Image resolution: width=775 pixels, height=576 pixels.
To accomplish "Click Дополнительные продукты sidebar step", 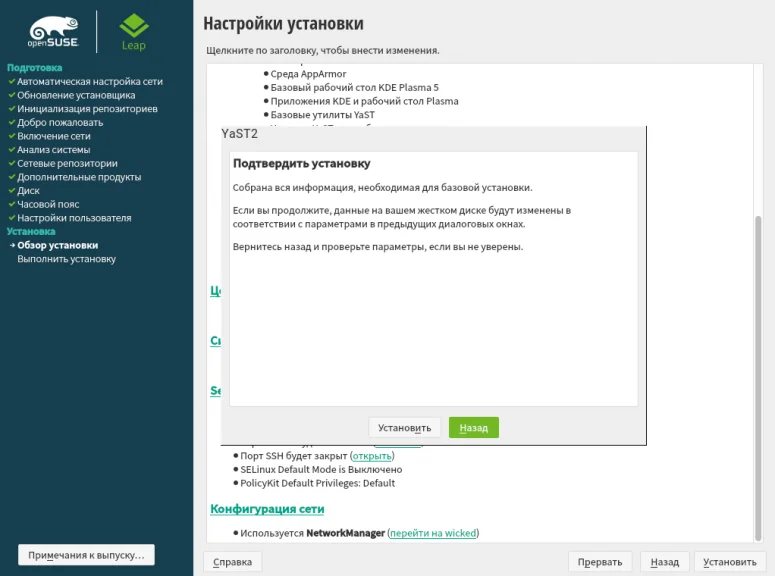I will 79,177.
